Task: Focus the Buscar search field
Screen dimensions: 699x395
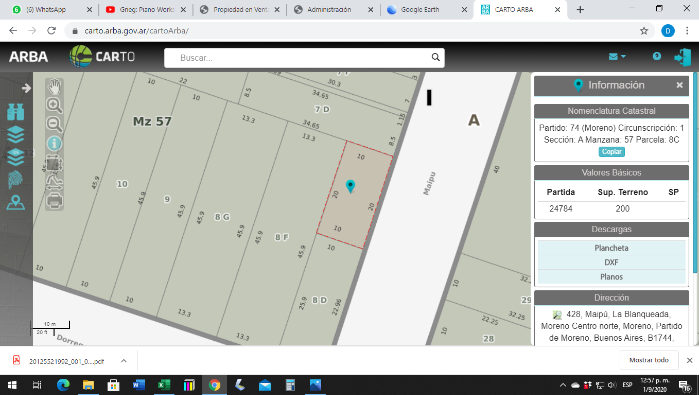Action: click(x=304, y=58)
